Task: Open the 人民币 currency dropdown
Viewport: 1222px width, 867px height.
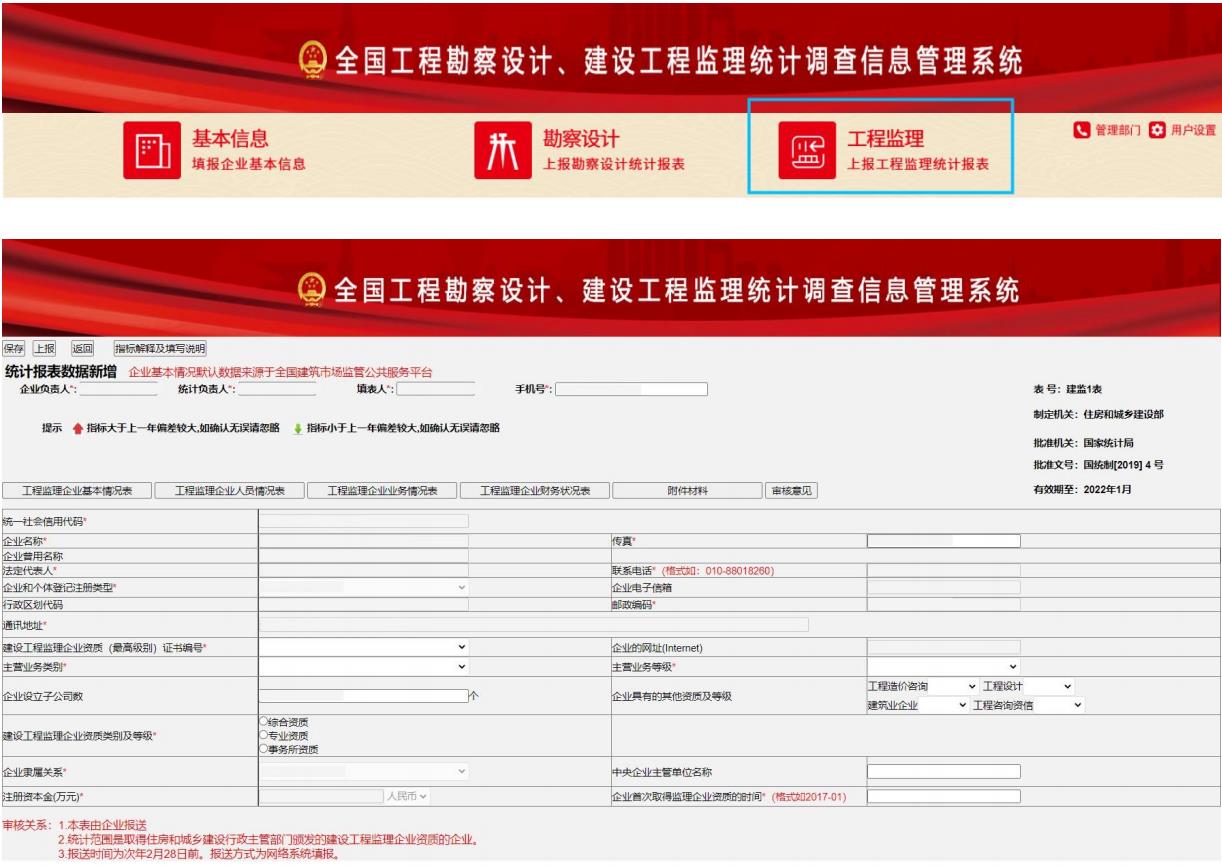Action: tap(410, 796)
